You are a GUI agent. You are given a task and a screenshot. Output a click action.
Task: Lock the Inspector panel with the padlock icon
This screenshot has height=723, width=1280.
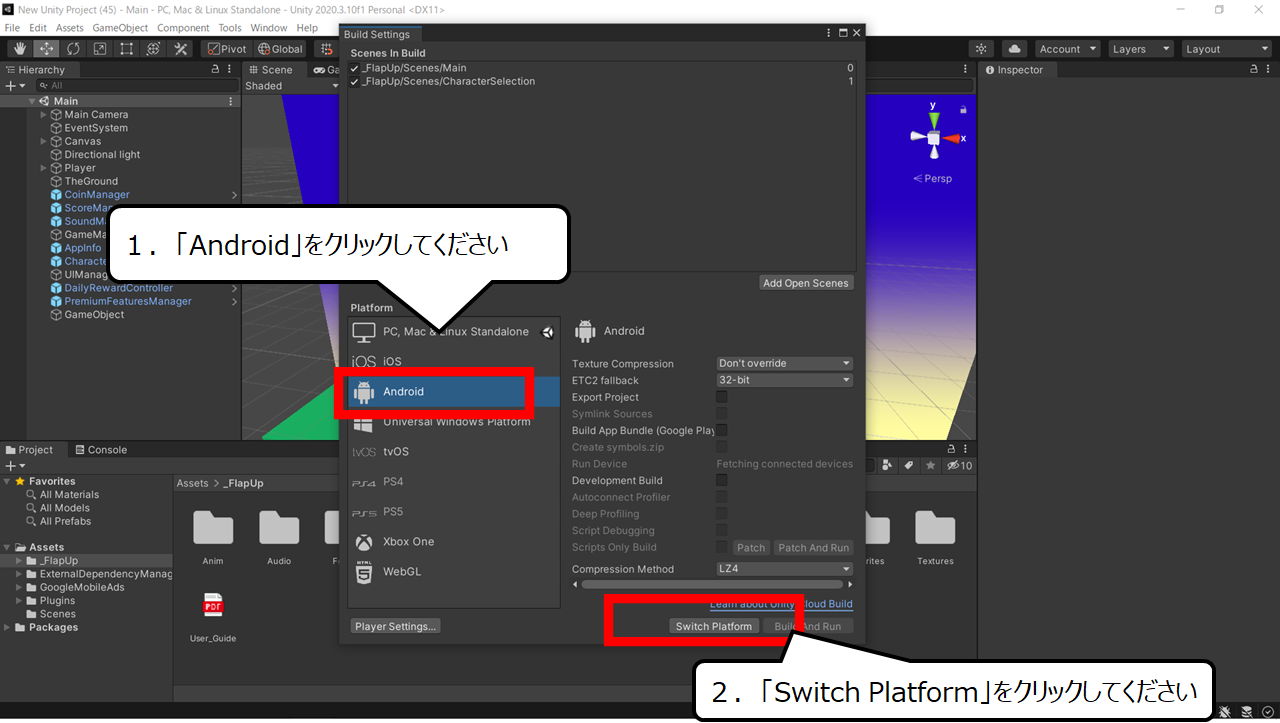pyautogui.click(x=1254, y=70)
